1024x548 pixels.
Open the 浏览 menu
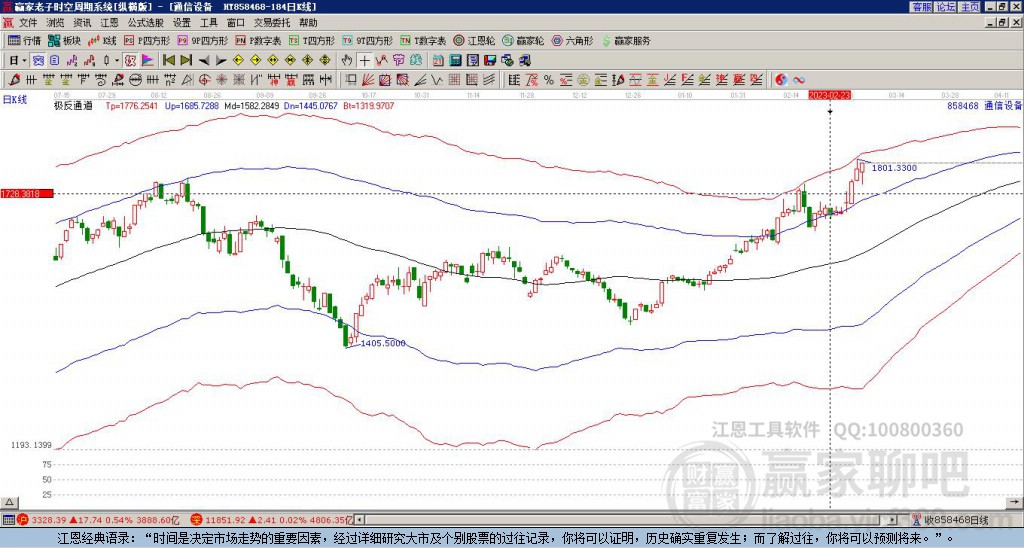pyautogui.click(x=56, y=23)
